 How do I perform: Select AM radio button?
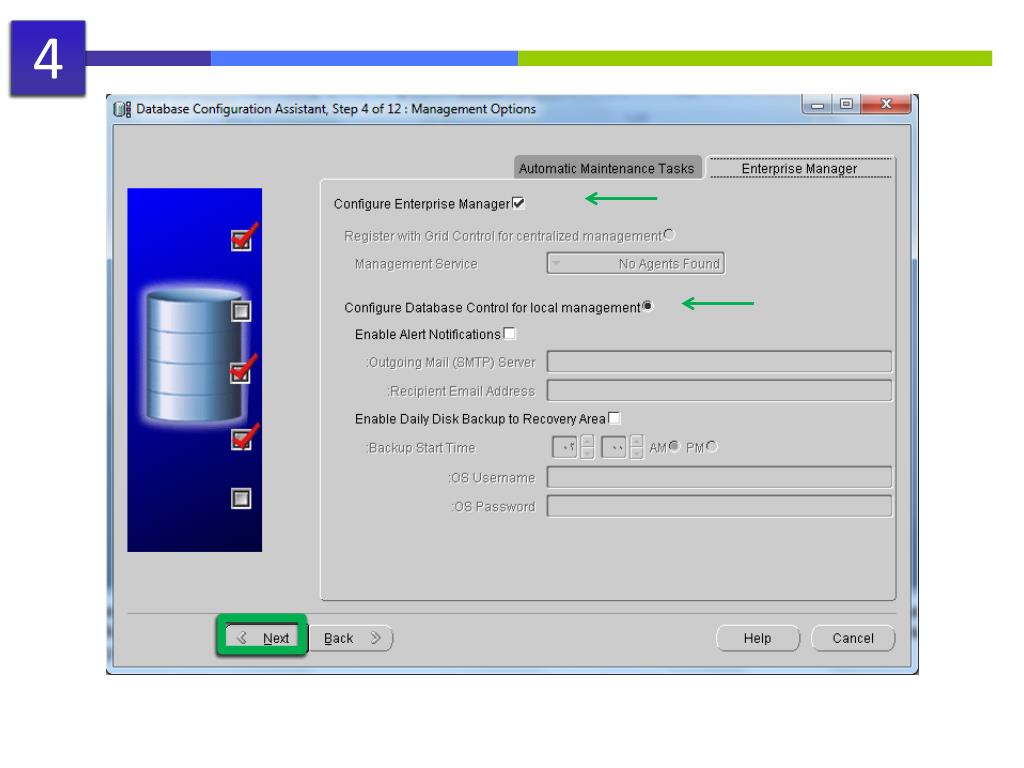click(675, 446)
